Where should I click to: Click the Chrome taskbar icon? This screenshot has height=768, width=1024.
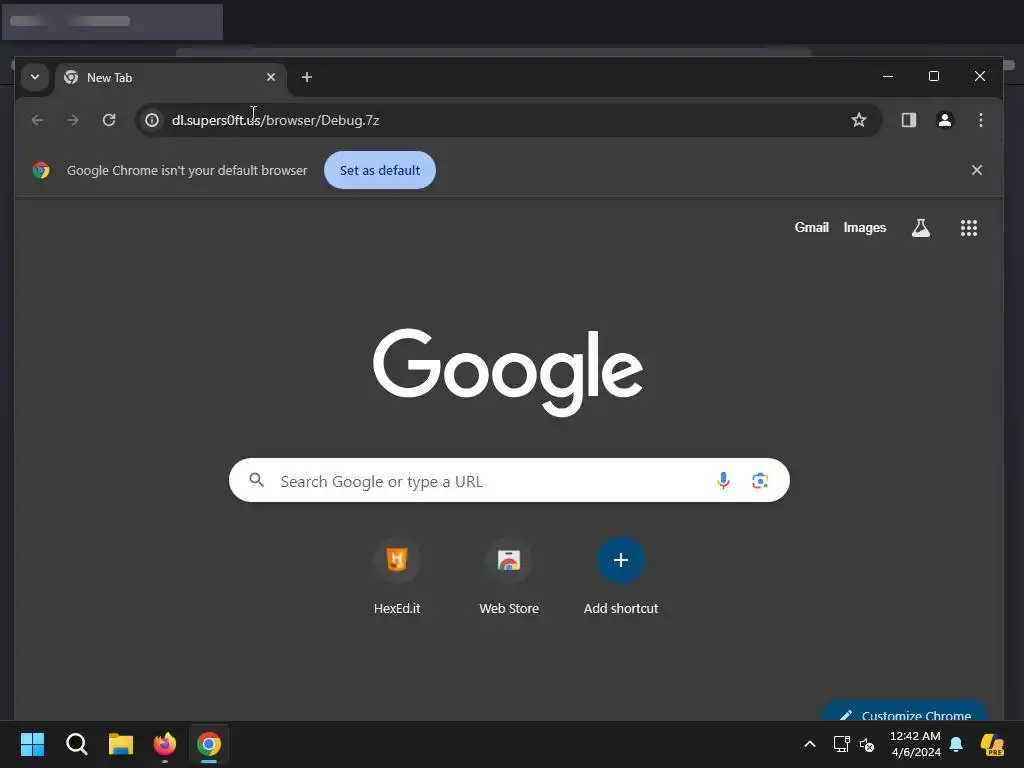click(x=209, y=744)
